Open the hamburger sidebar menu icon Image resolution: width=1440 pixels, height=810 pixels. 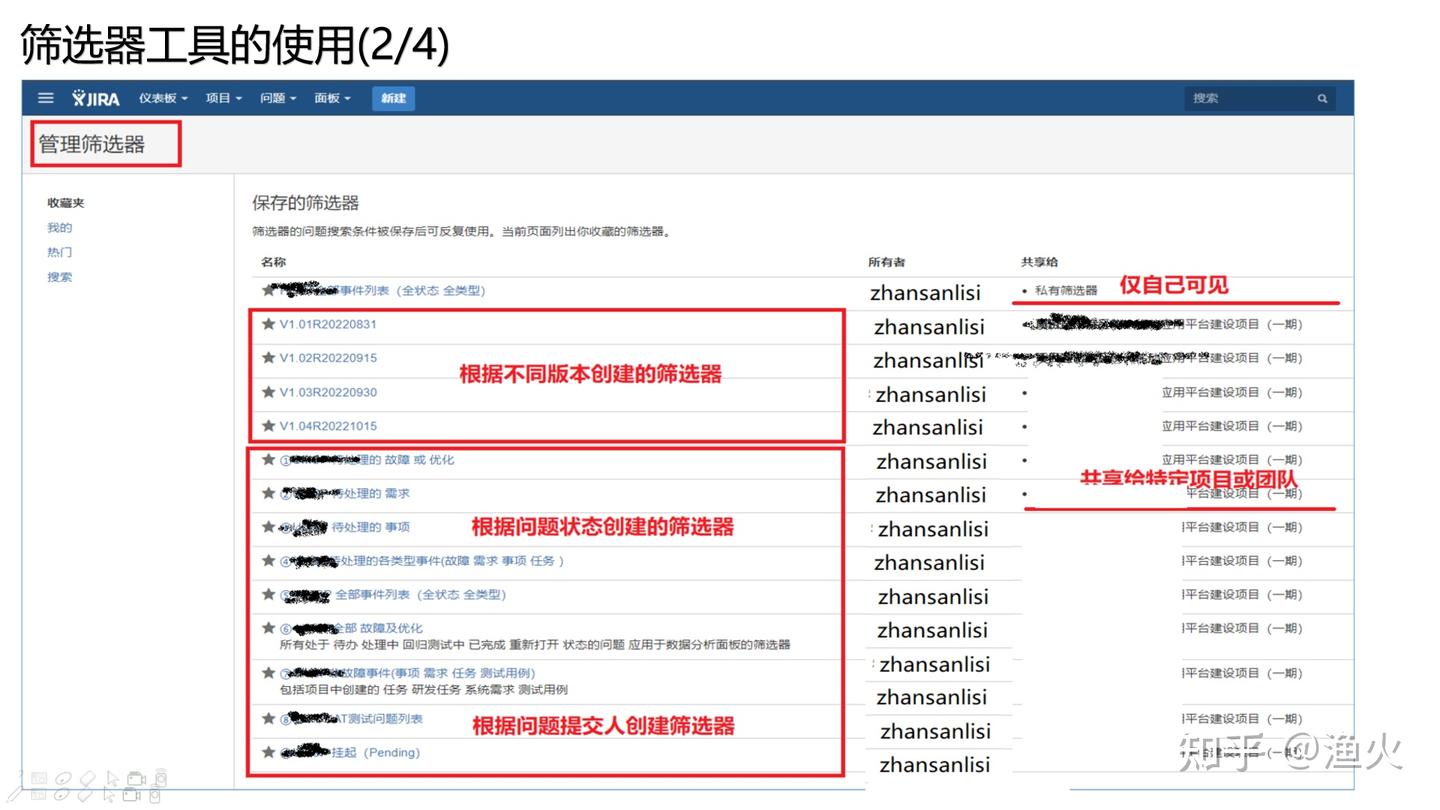(46, 98)
